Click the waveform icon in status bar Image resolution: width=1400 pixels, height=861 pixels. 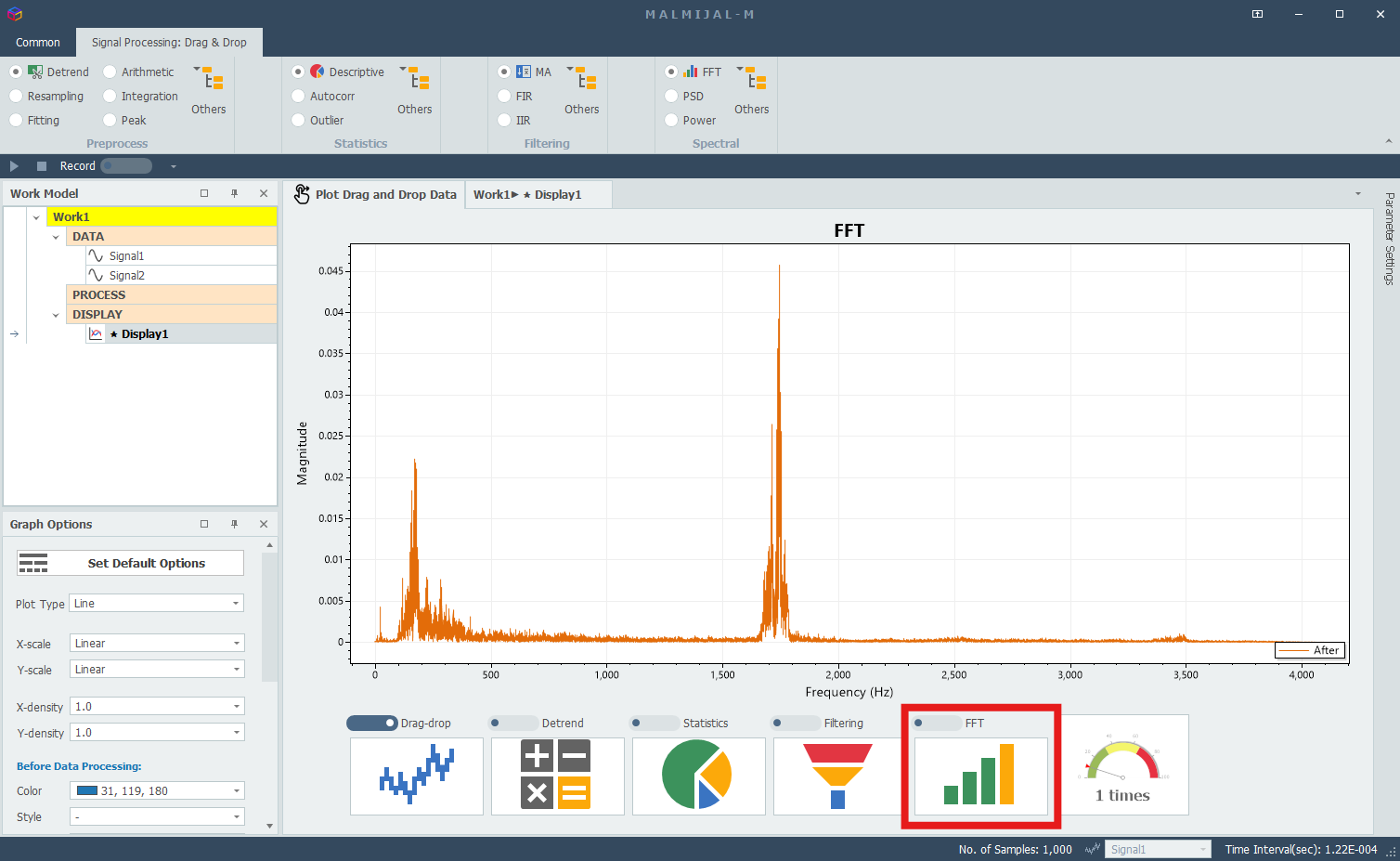(1093, 849)
